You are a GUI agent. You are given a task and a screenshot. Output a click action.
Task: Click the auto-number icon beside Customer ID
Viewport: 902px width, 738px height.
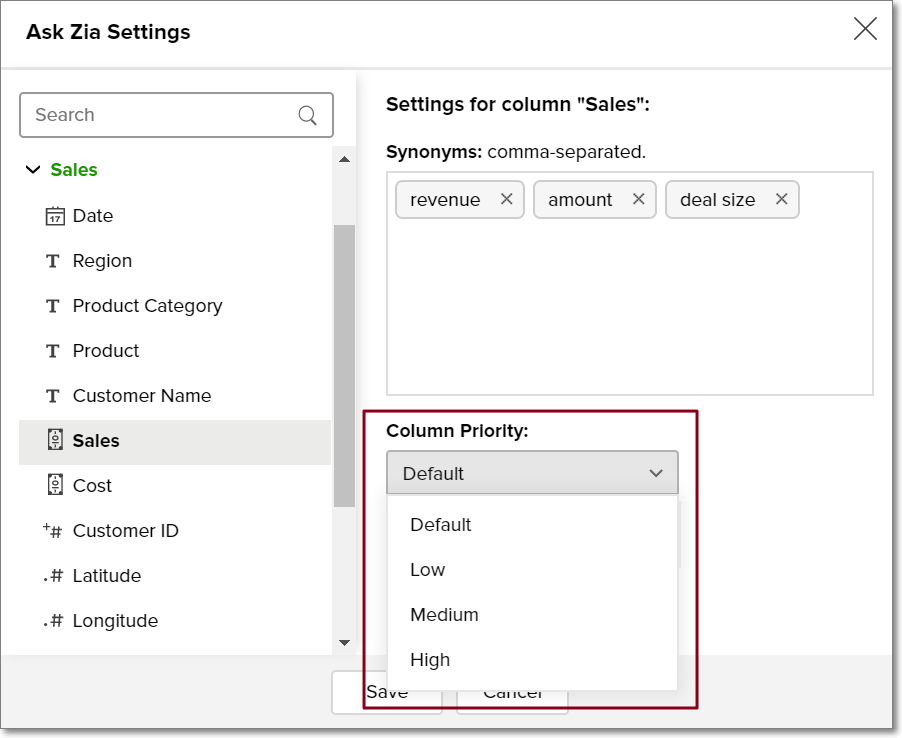53,531
